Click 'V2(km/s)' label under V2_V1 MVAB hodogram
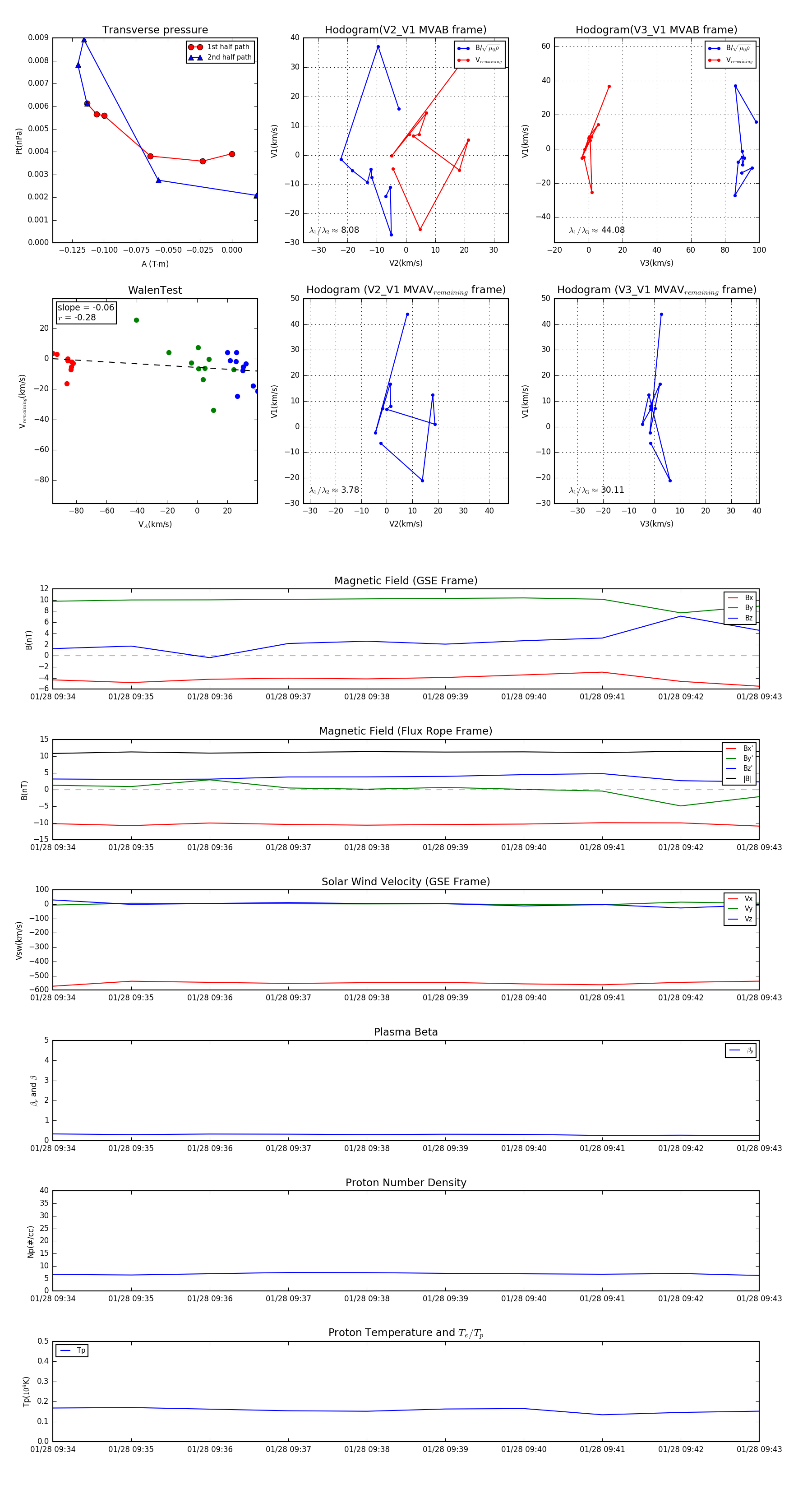 click(x=406, y=263)
